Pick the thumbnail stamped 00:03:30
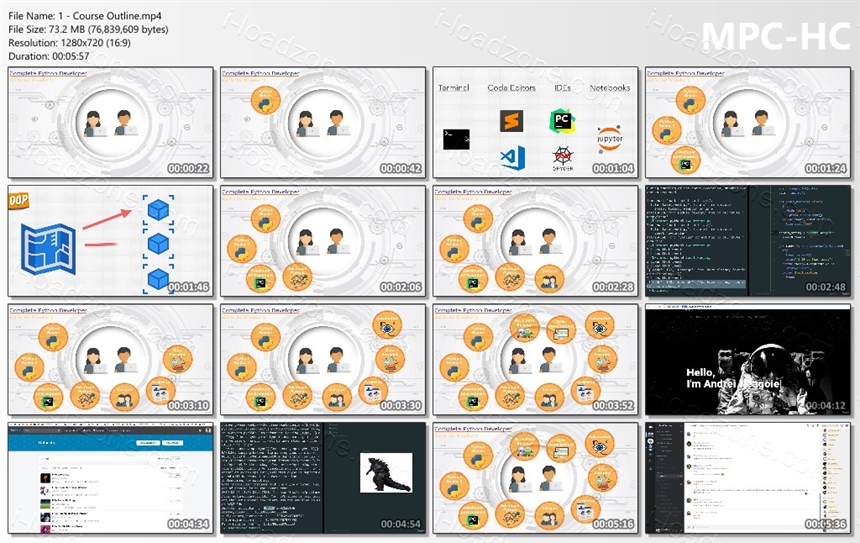This screenshot has width=860, height=543. (323, 359)
